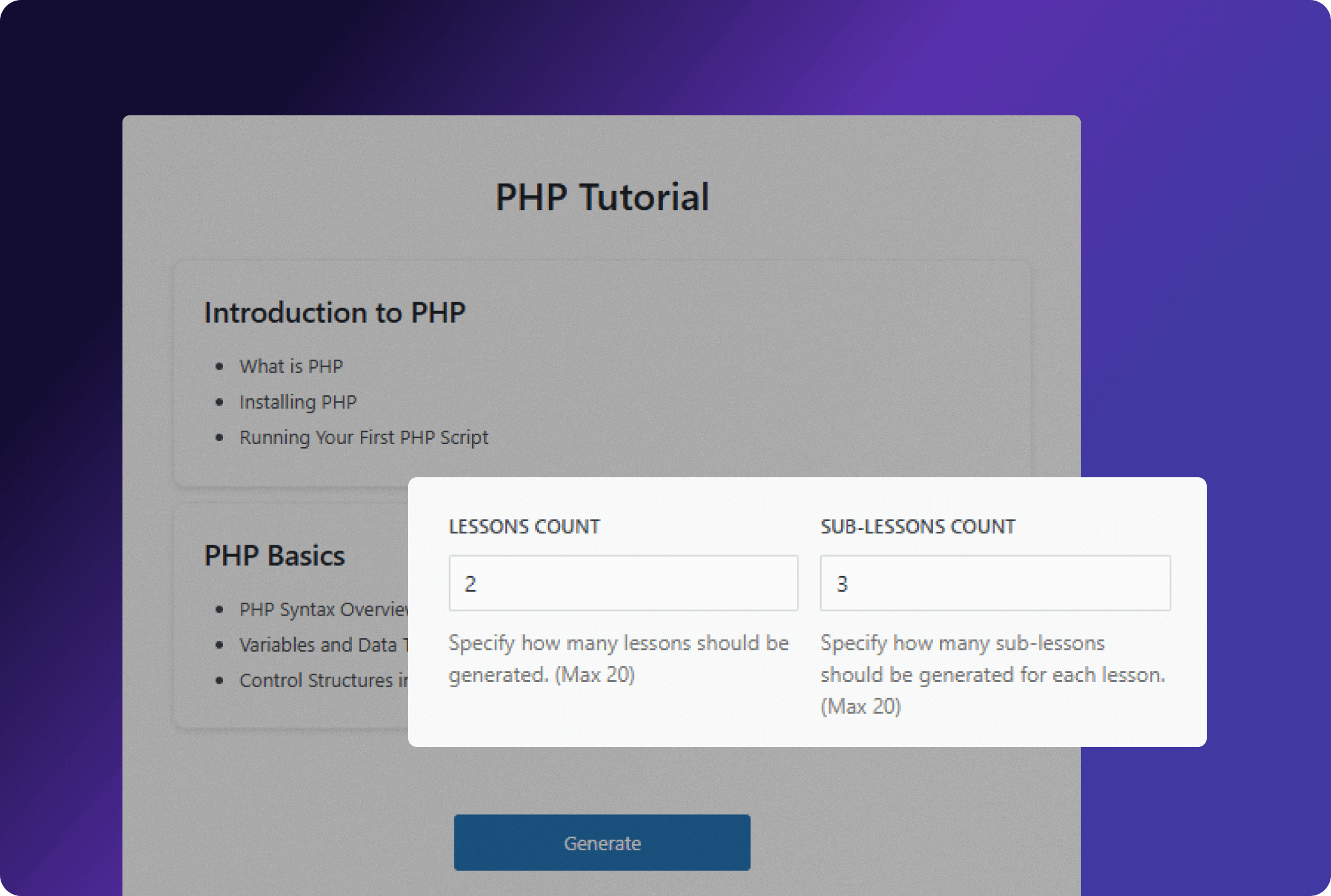Viewport: 1331px width, 896px height.
Task: Click the PHP Tutorial heading
Action: [602, 197]
